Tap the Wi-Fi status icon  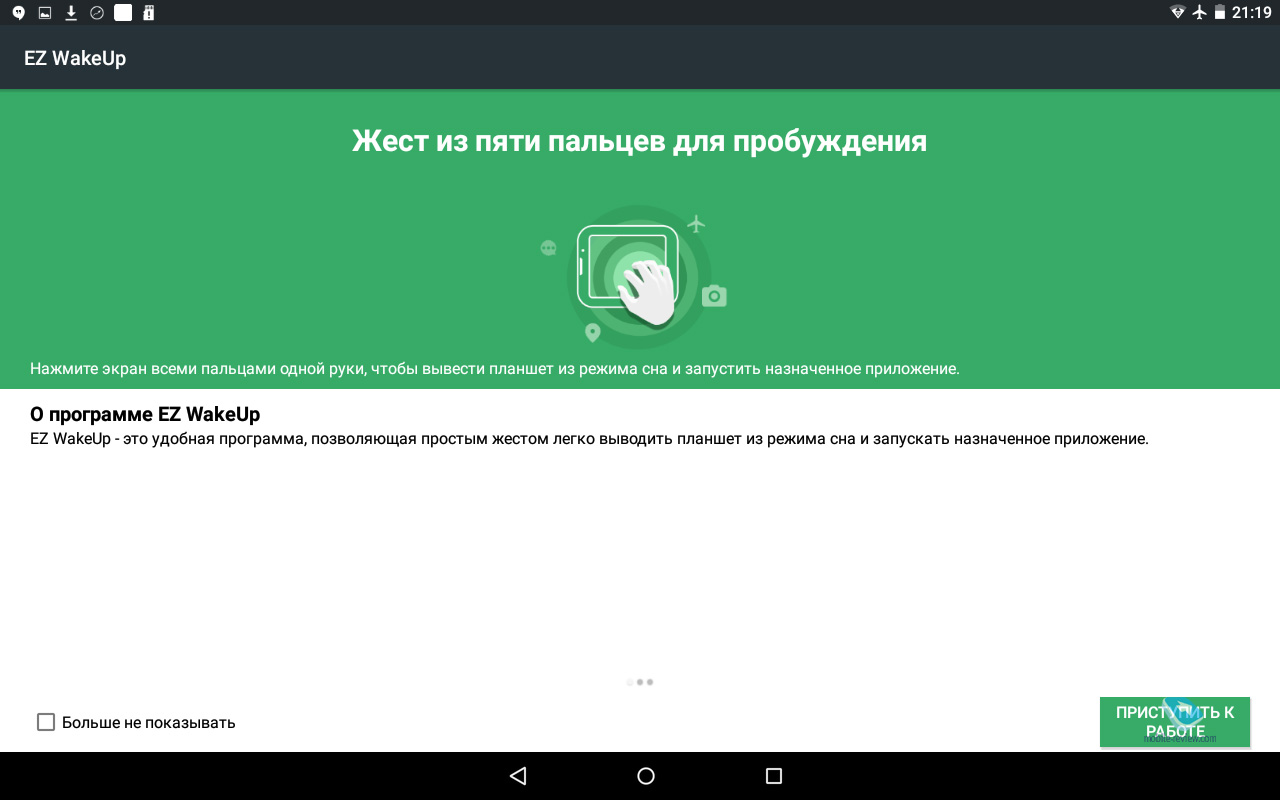pos(1177,13)
